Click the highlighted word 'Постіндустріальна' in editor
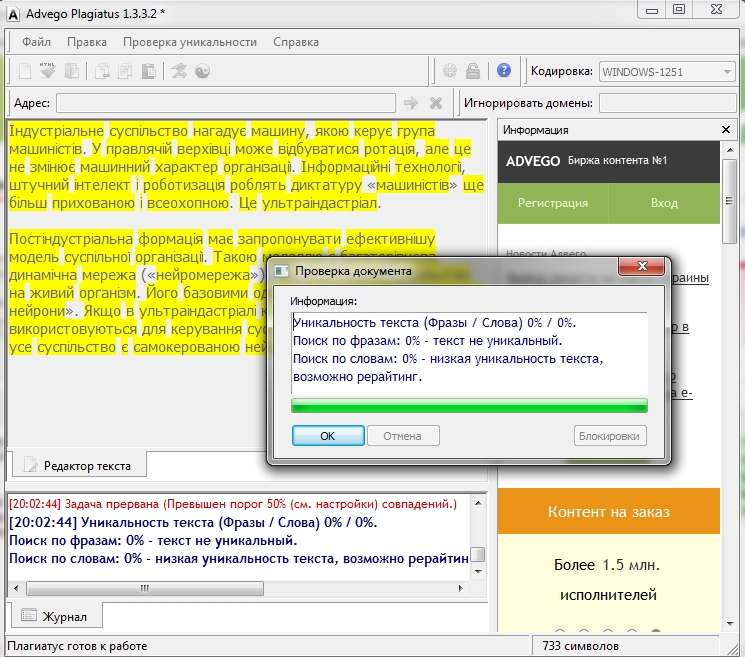 tap(71, 238)
